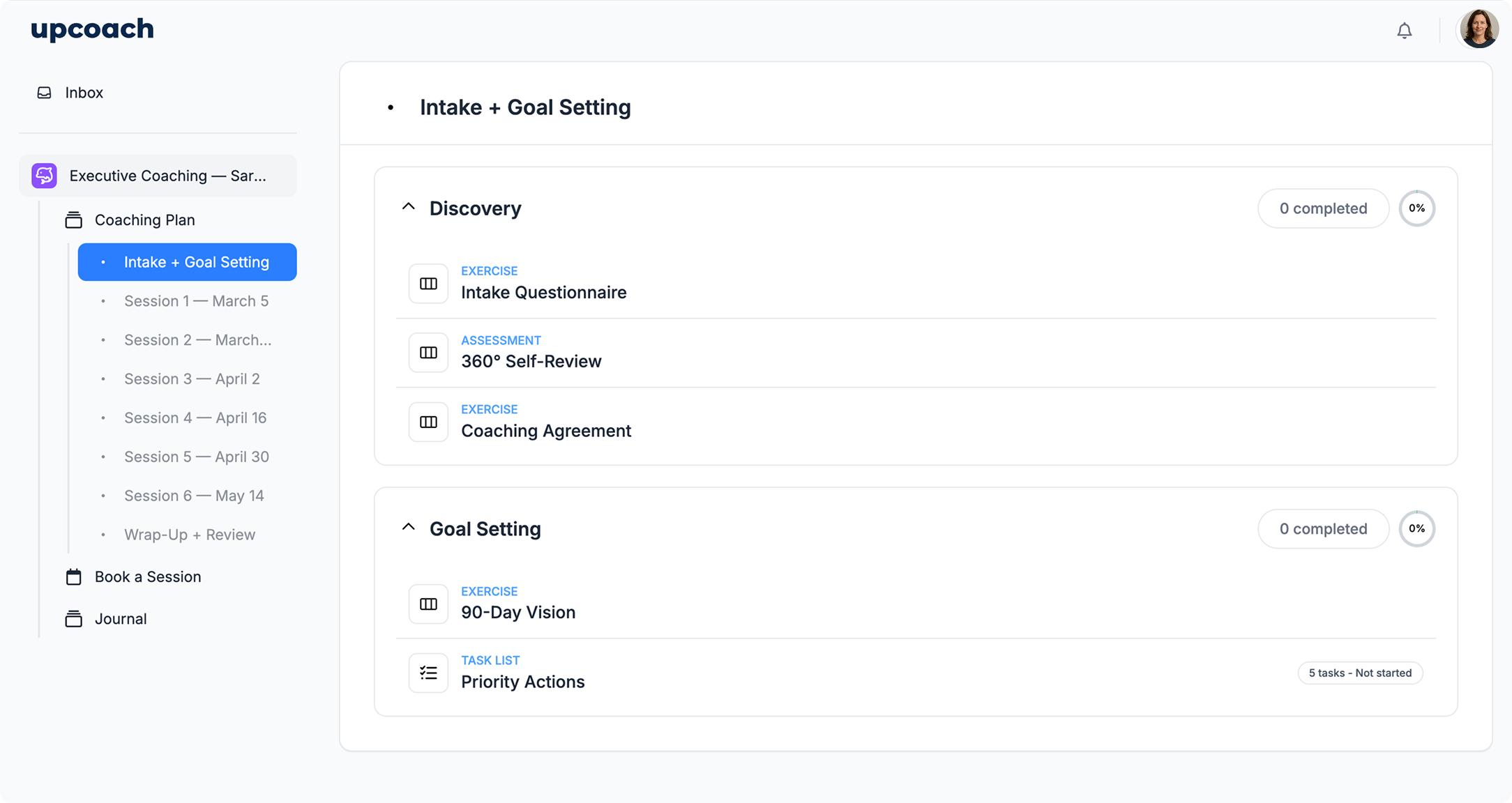This screenshot has height=803, width=1512.
Task: Click the Goal Setting 0 completed badge
Action: (x=1323, y=529)
